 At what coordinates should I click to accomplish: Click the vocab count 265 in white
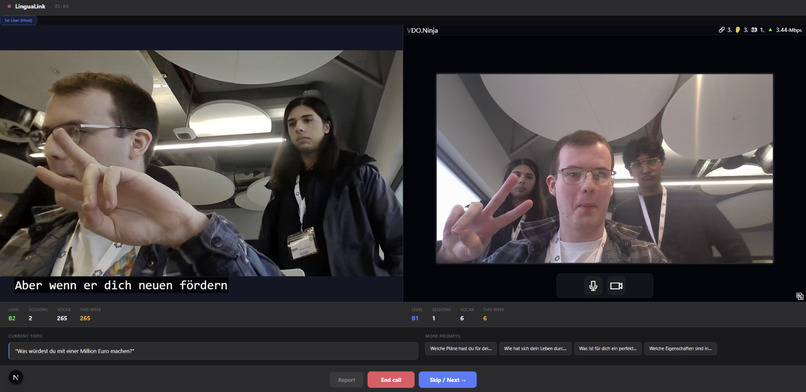62,318
